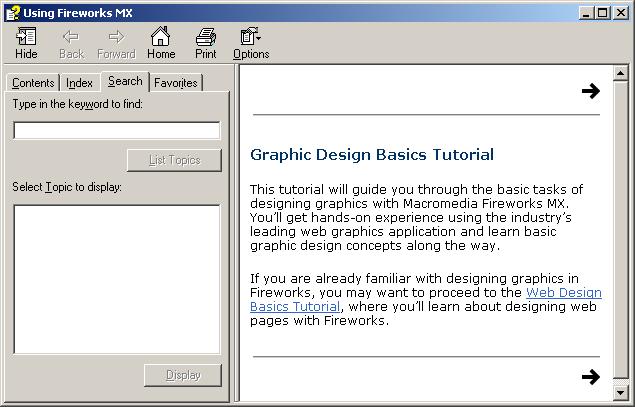This screenshot has width=635, height=407.
Task: Open the help window system menu icon
Action: tap(12, 12)
